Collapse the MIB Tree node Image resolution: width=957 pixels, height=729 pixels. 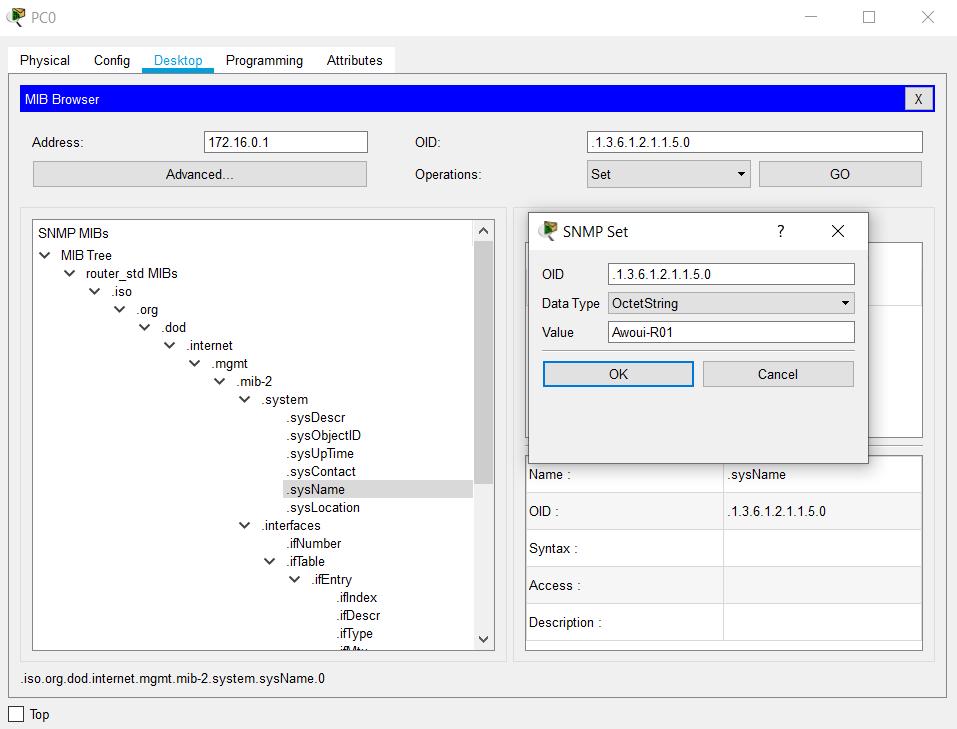(x=45, y=255)
